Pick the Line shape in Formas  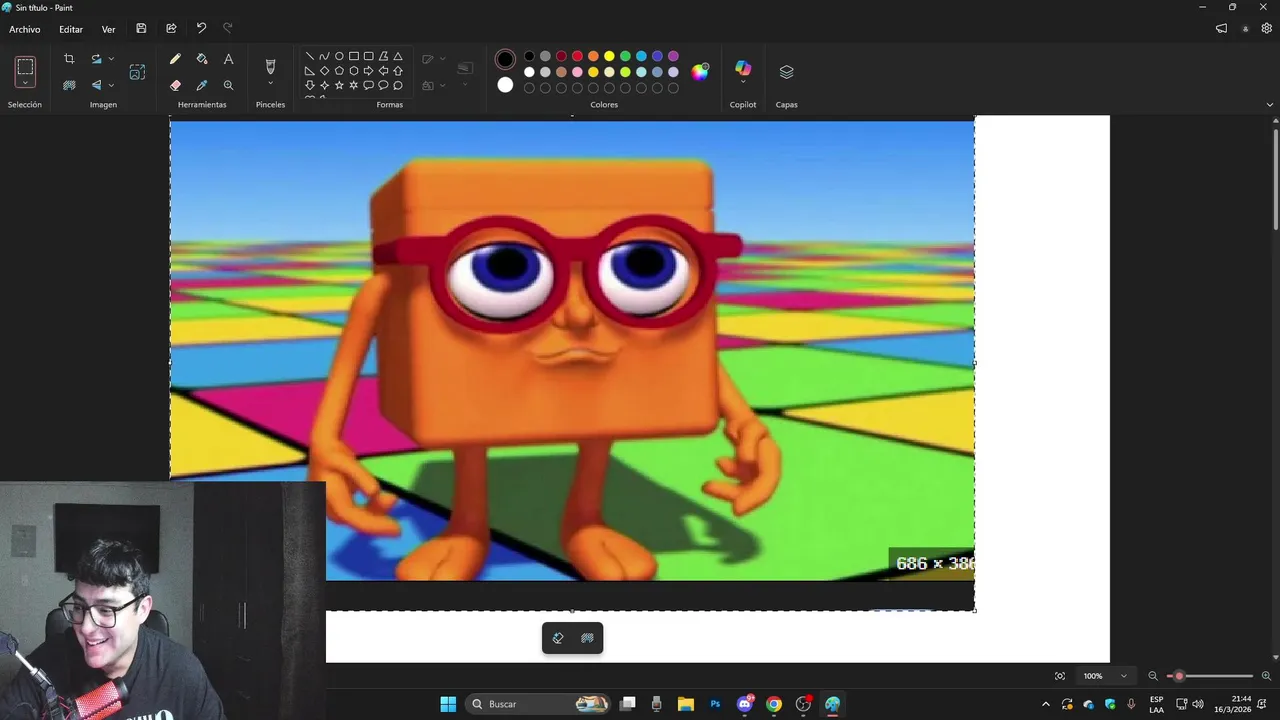tap(310, 56)
